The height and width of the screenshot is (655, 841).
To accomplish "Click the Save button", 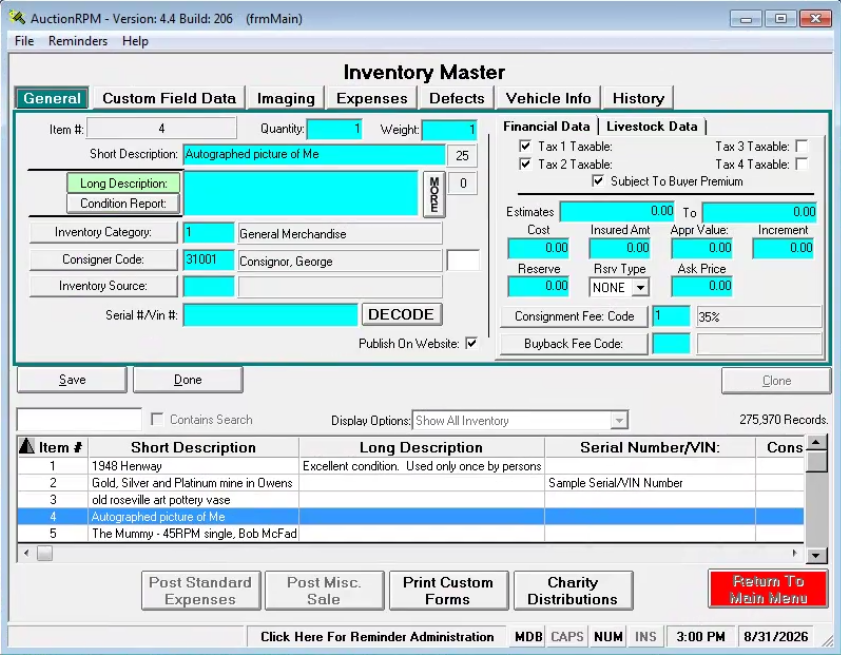I will [72, 380].
